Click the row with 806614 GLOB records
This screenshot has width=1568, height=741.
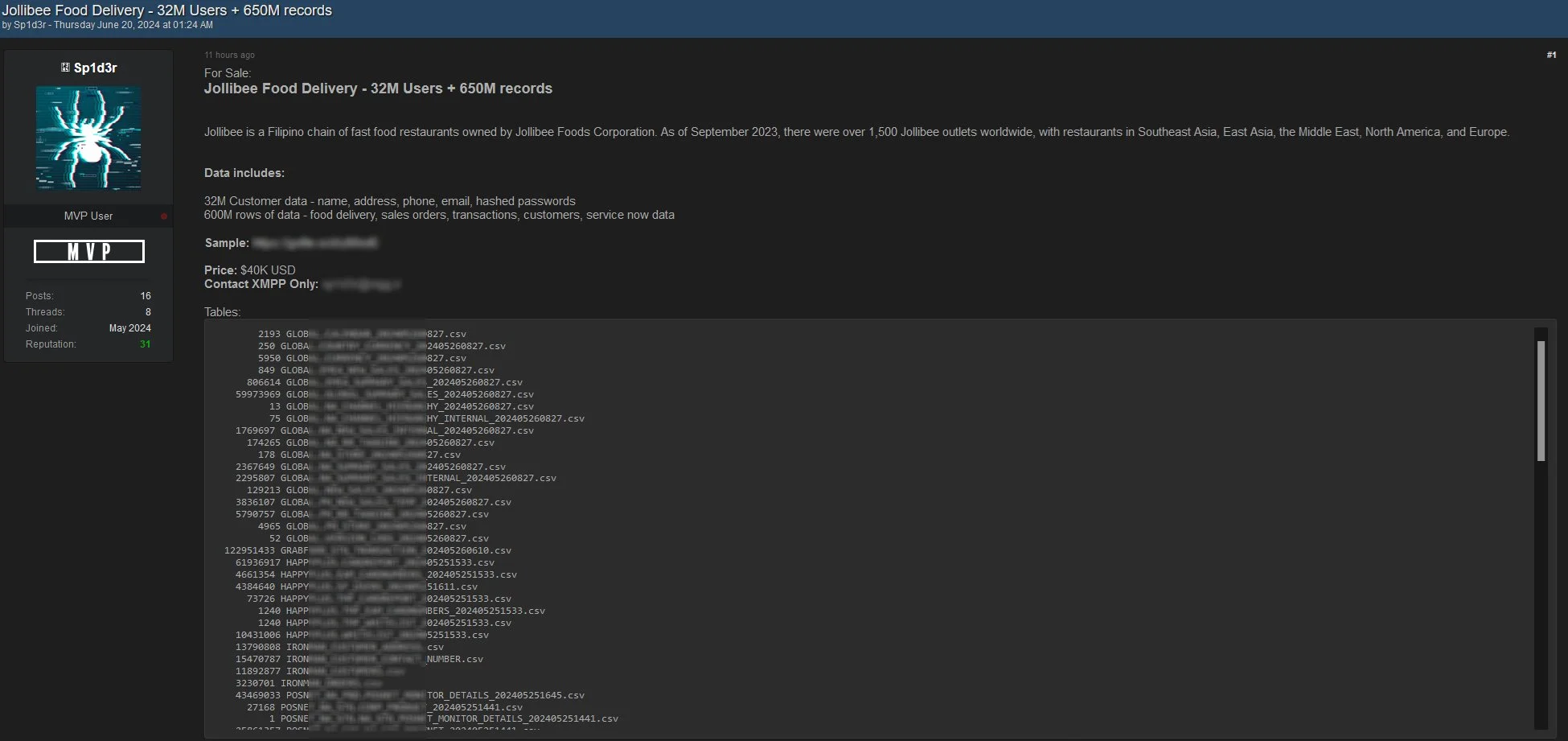pos(384,382)
